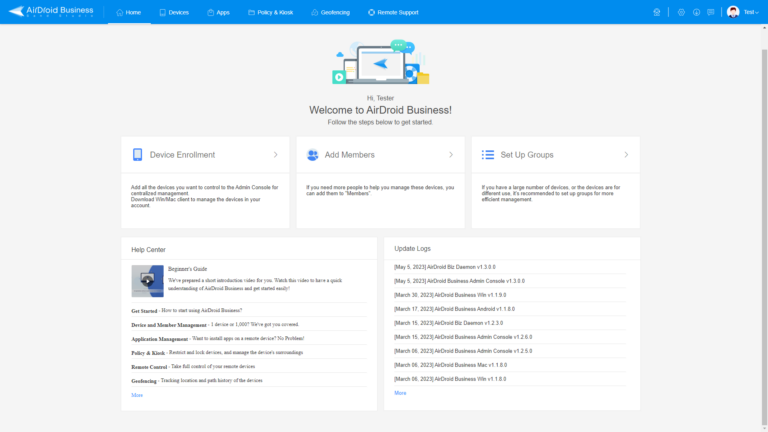Click More under Update Logs
The image size is (768, 432).
click(x=400, y=393)
